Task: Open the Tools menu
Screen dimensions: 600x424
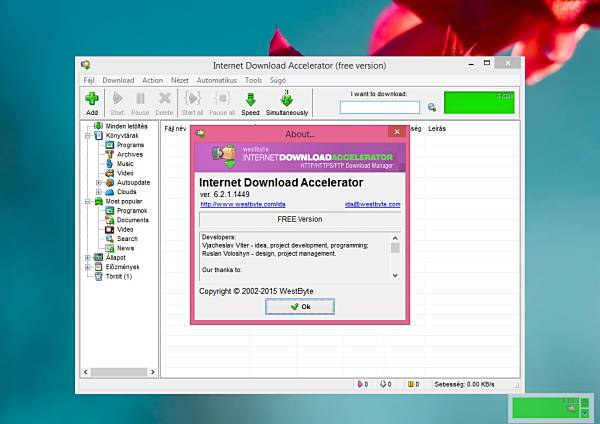Action: point(253,80)
